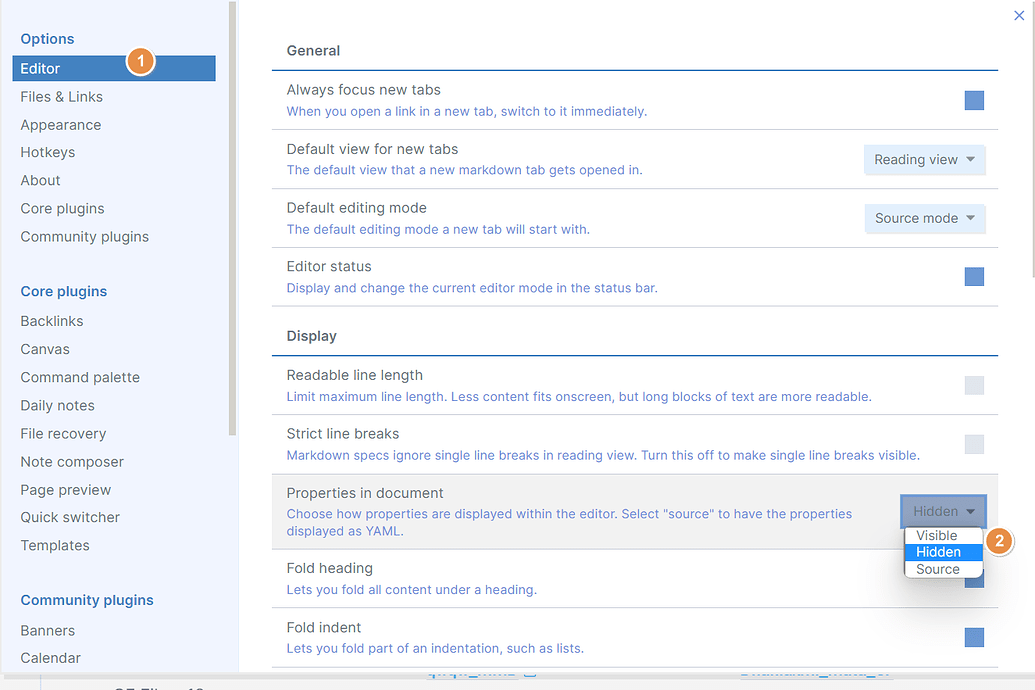Close the settings dialog with X icon

pos(1019,15)
